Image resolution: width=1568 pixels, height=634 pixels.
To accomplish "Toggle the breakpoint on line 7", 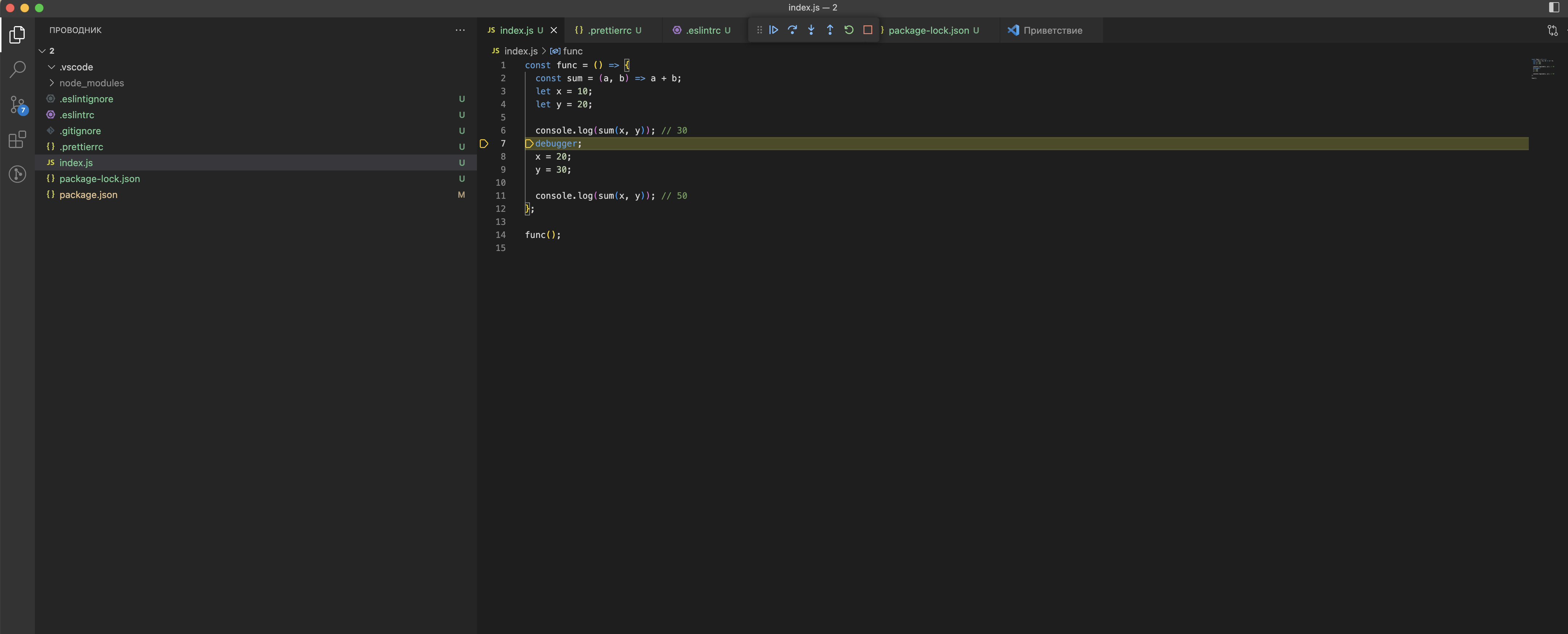I will (484, 144).
